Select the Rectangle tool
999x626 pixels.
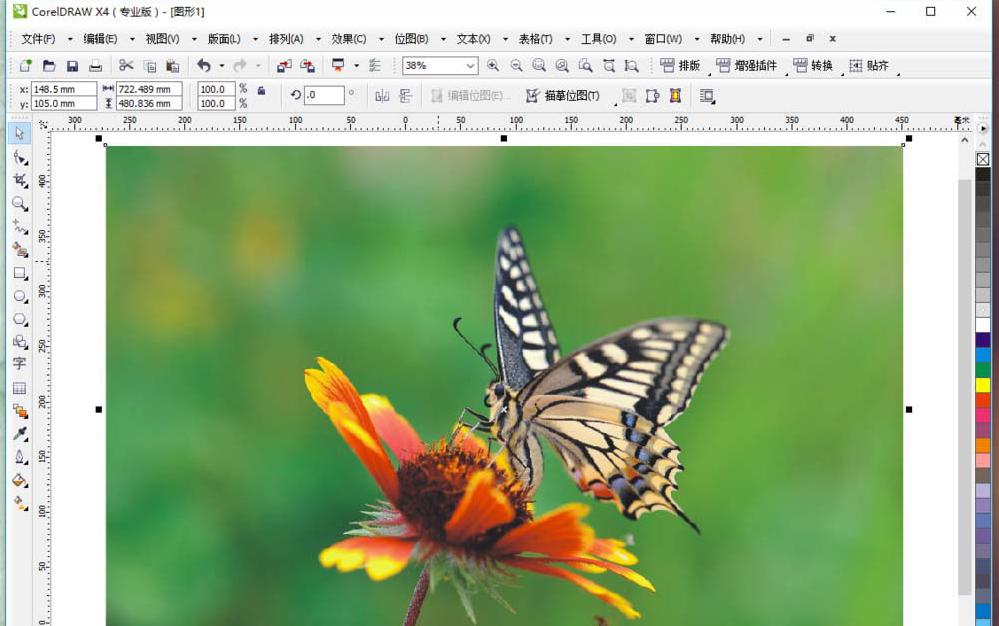pos(20,273)
